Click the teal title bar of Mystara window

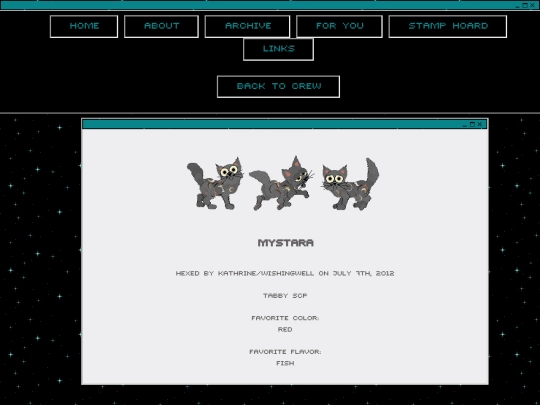pos(272,124)
